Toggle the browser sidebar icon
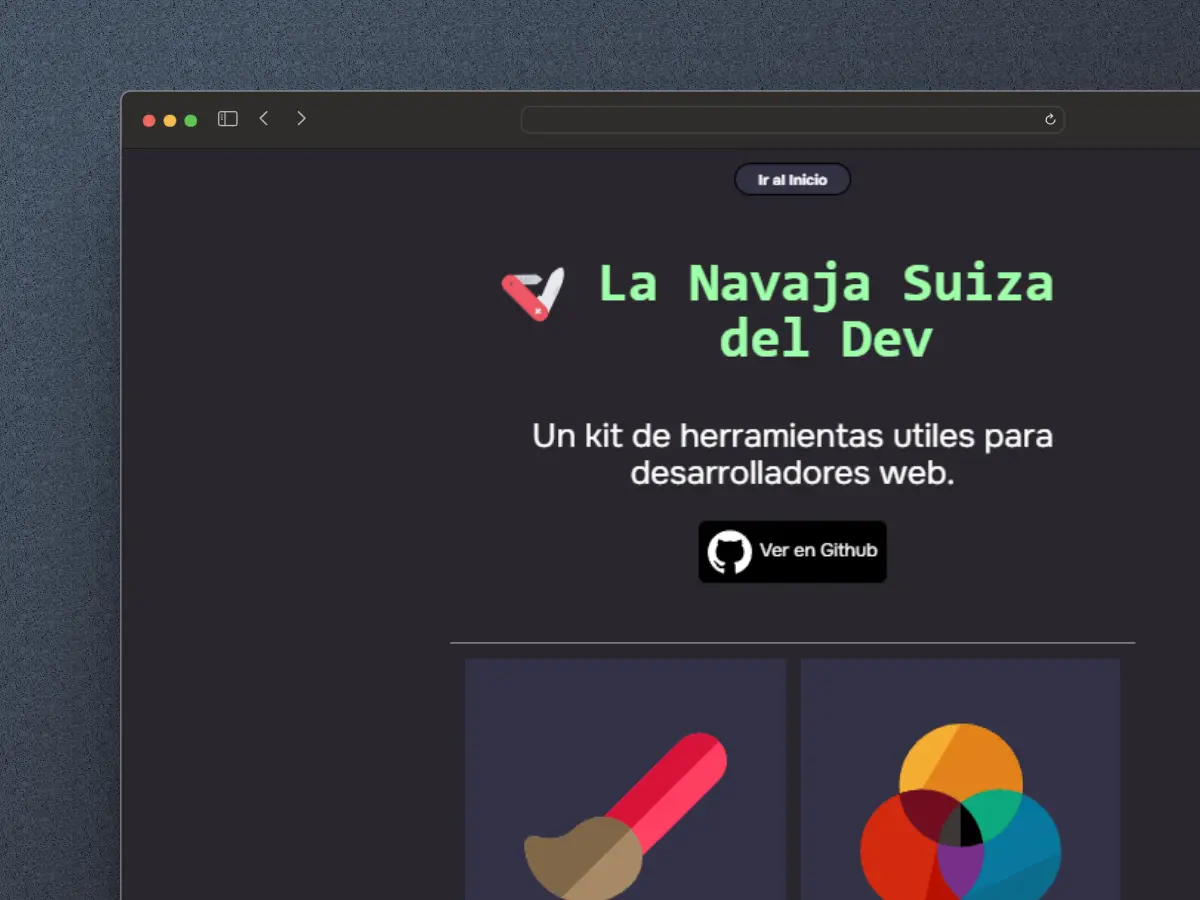The height and width of the screenshot is (900, 1200). [227, 118]
